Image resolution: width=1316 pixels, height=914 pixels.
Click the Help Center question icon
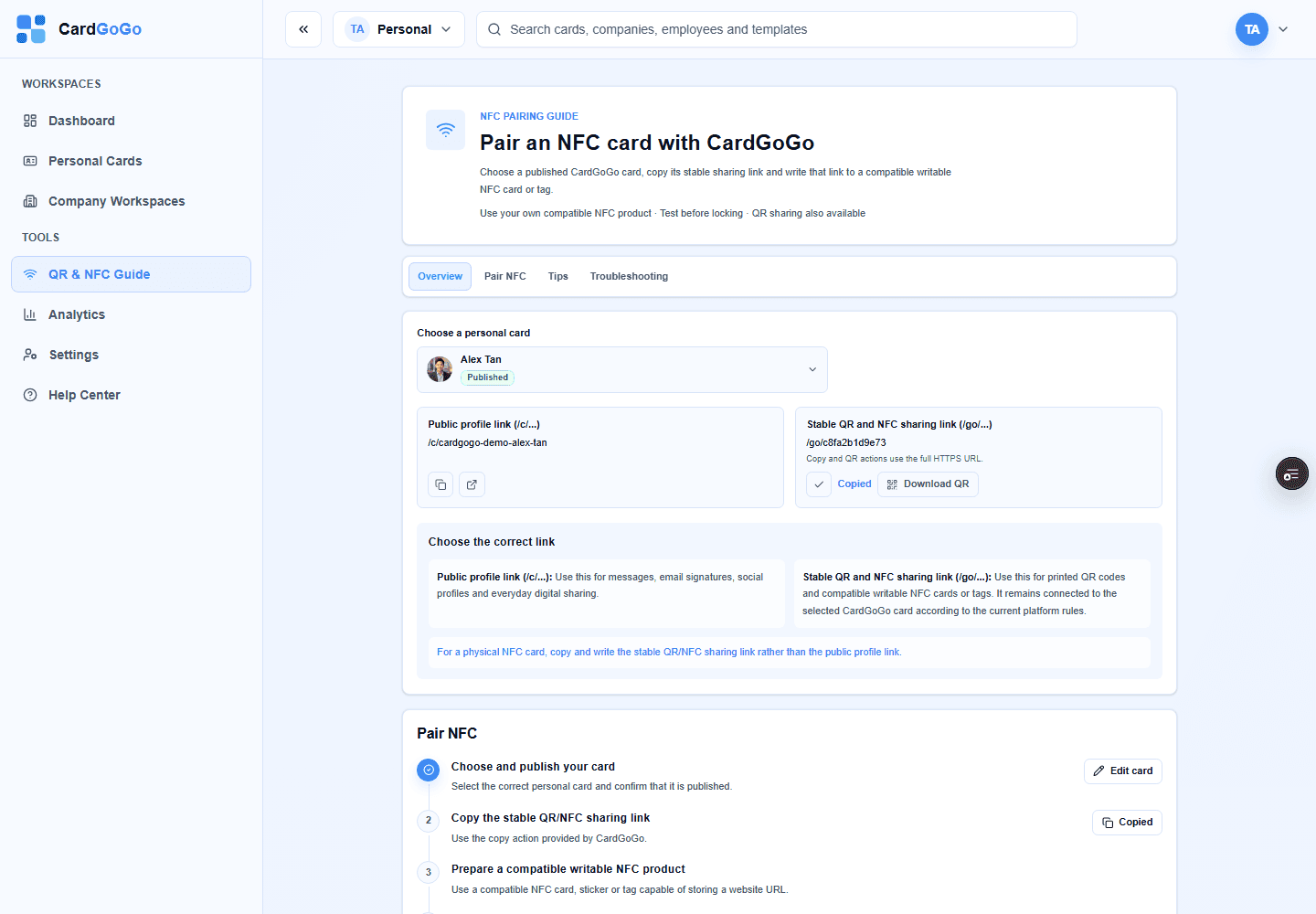coord(30,395)
